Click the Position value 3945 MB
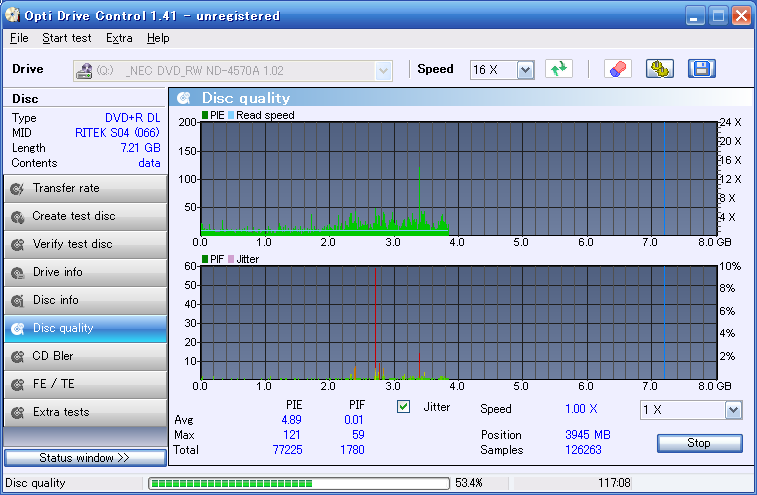 [588, 435]
